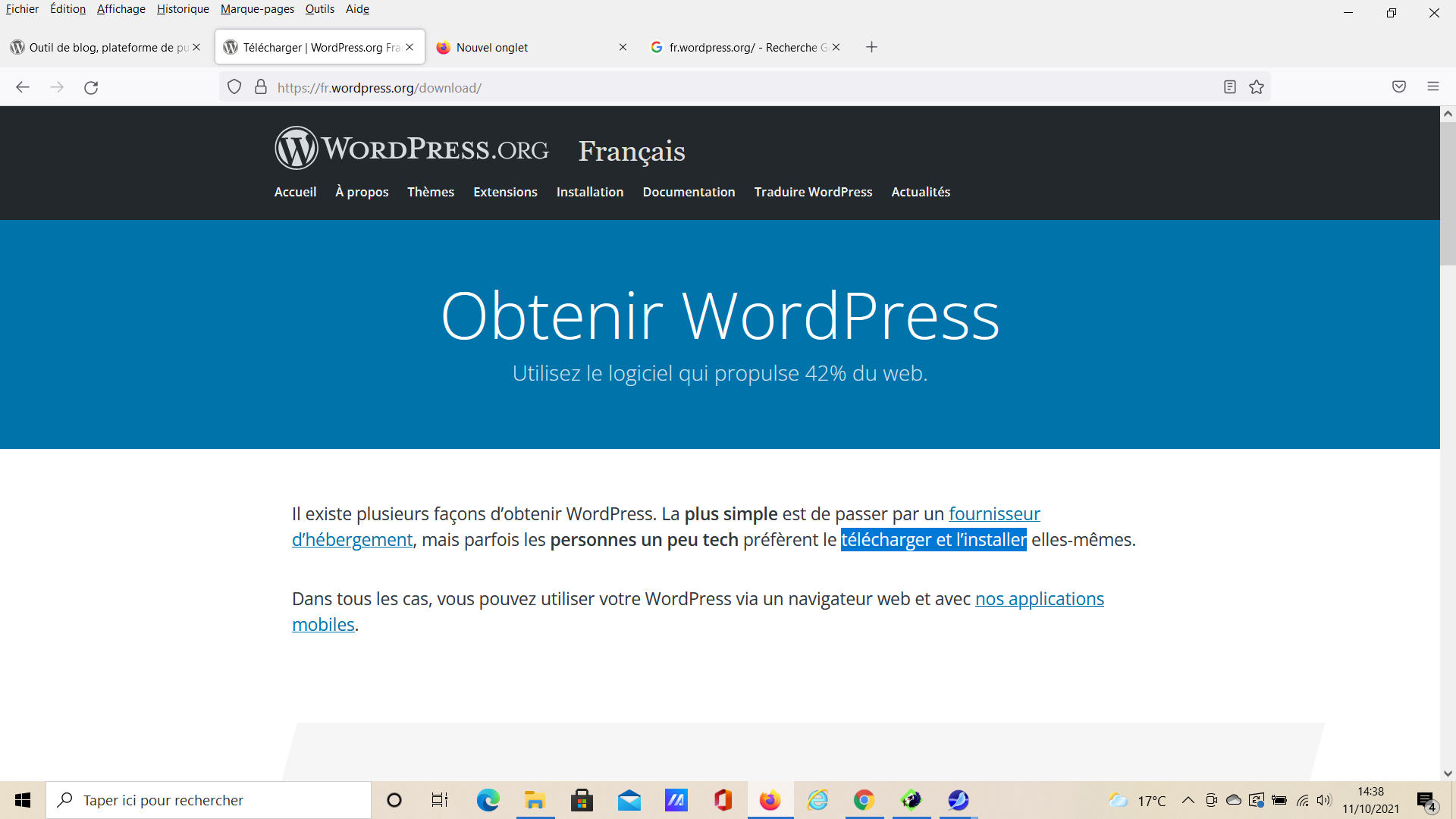This screenshot has height=819, width=1456.
Task: Open the Historique menu
Action: (x=183, y=9)
